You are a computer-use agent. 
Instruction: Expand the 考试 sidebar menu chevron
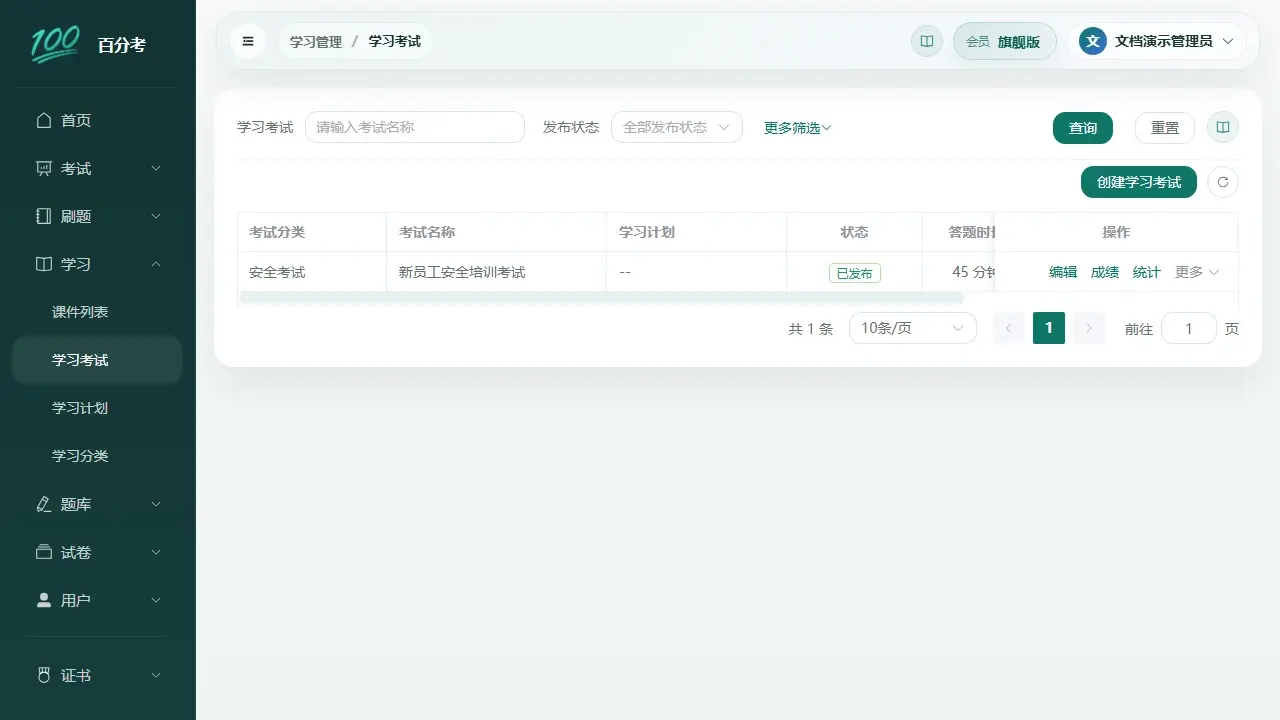point(156,168)
